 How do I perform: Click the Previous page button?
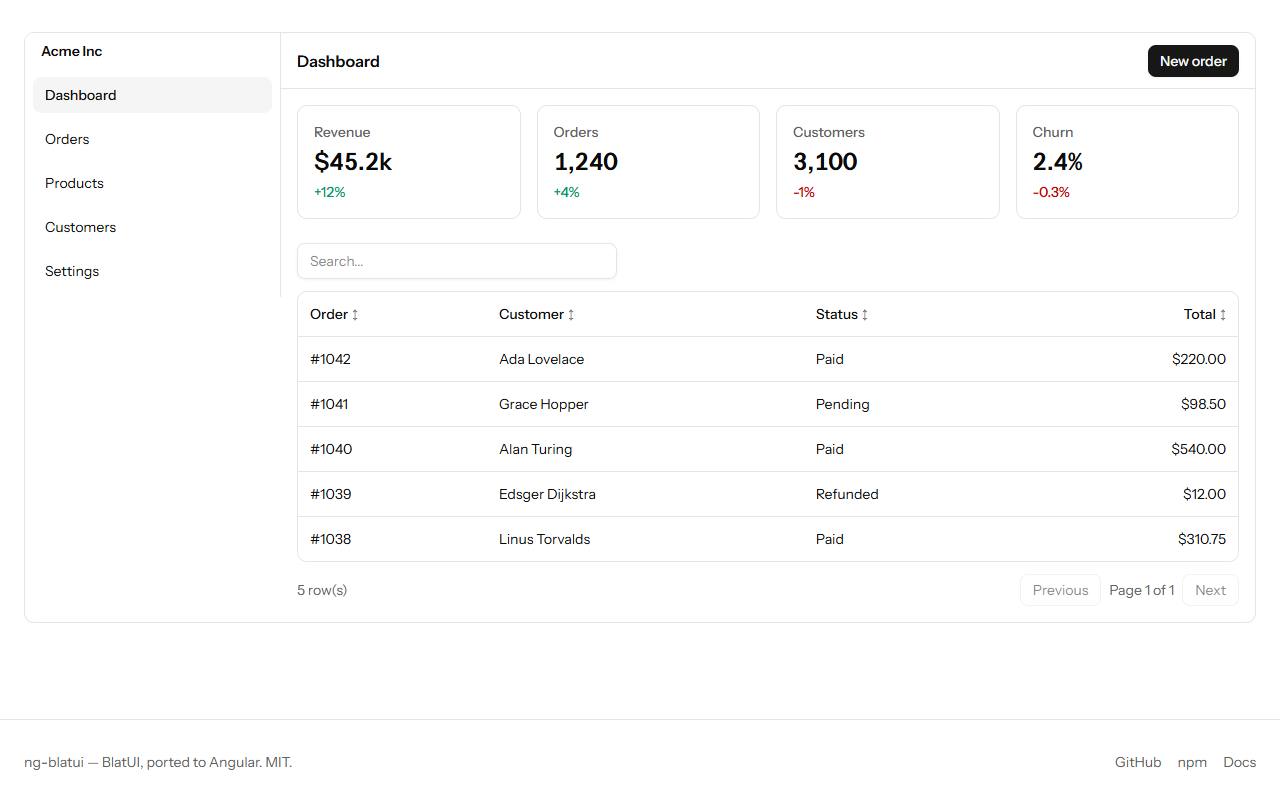pos(1060,590)
